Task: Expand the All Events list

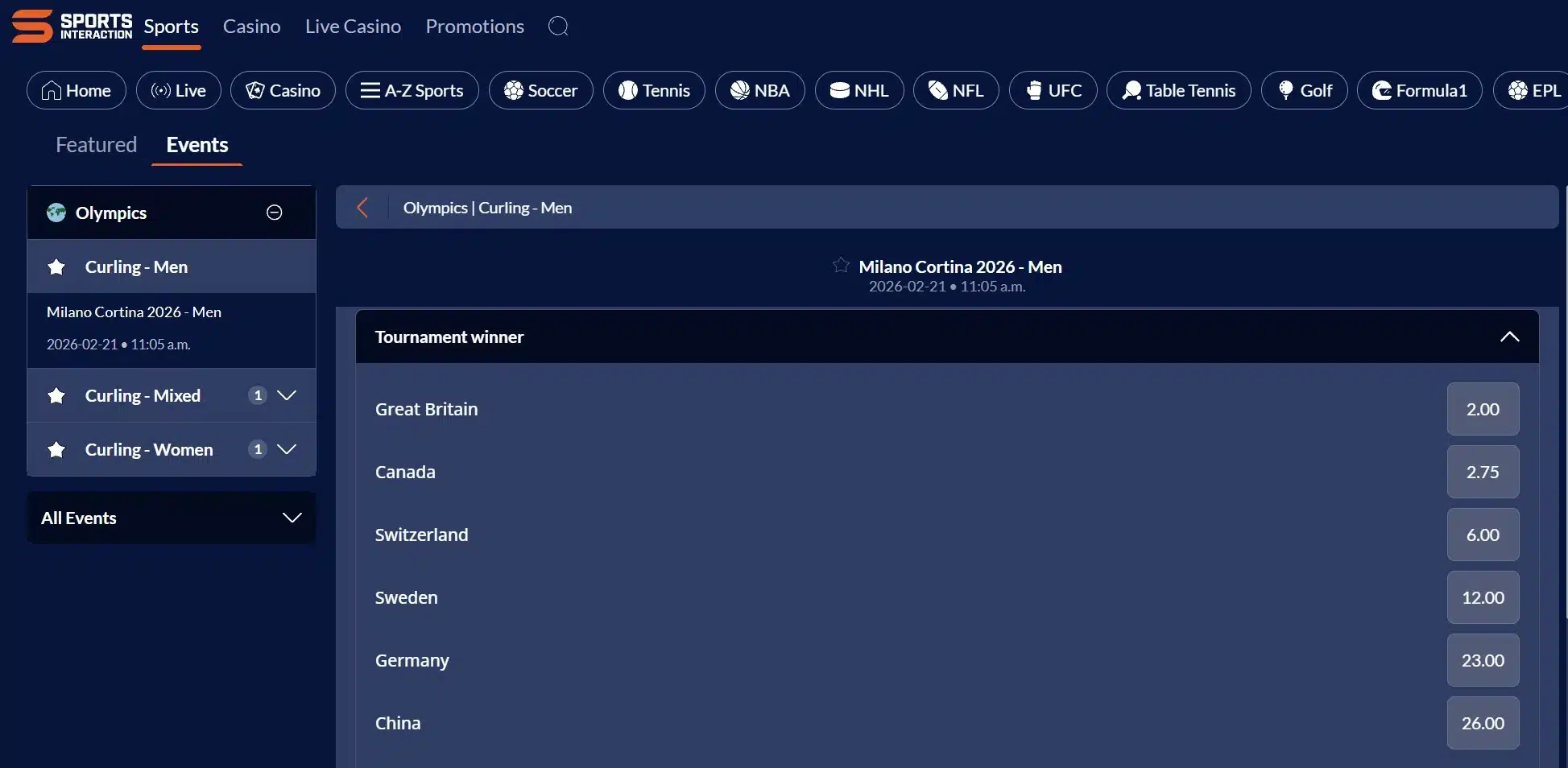Action: click(292, 518)
